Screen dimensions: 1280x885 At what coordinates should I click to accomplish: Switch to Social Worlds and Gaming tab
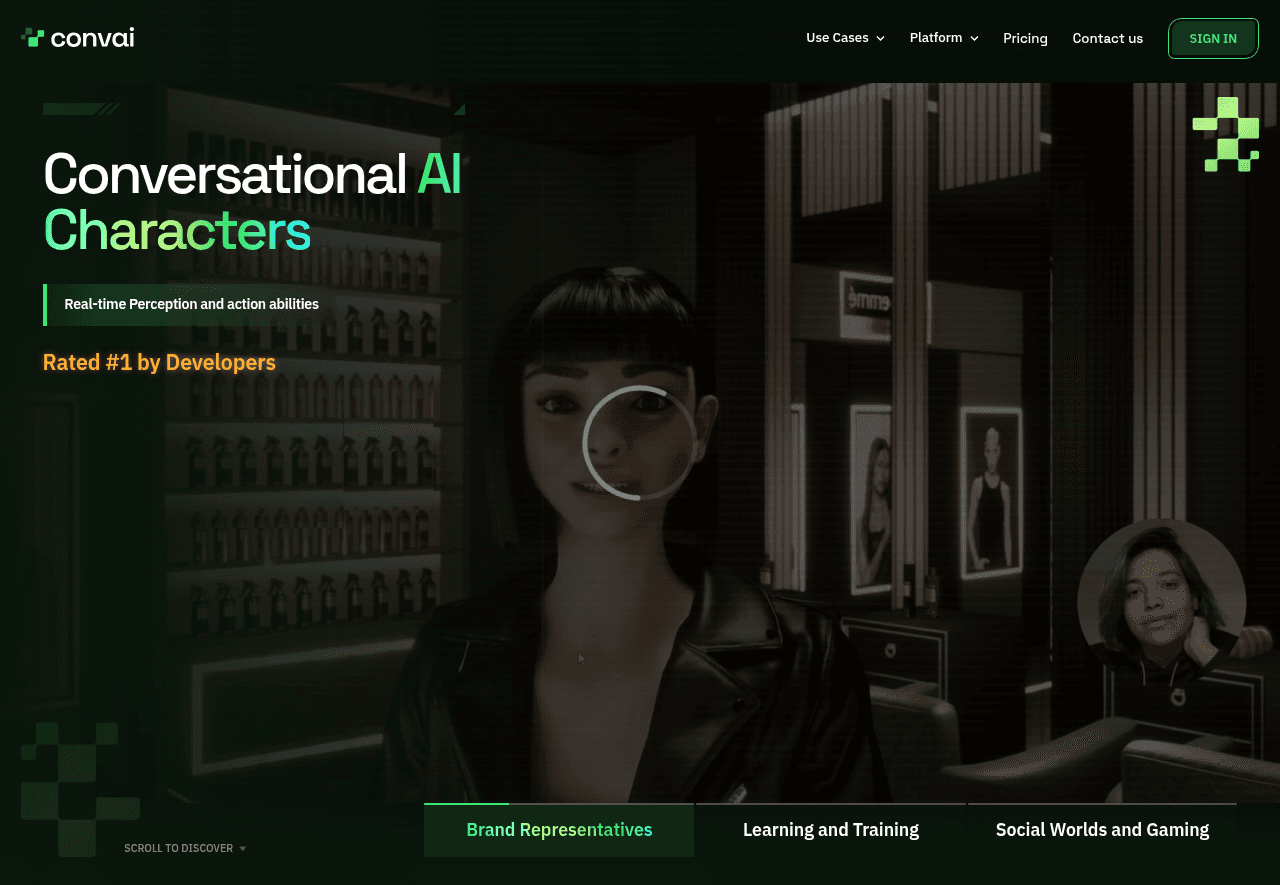(1102, 830)
